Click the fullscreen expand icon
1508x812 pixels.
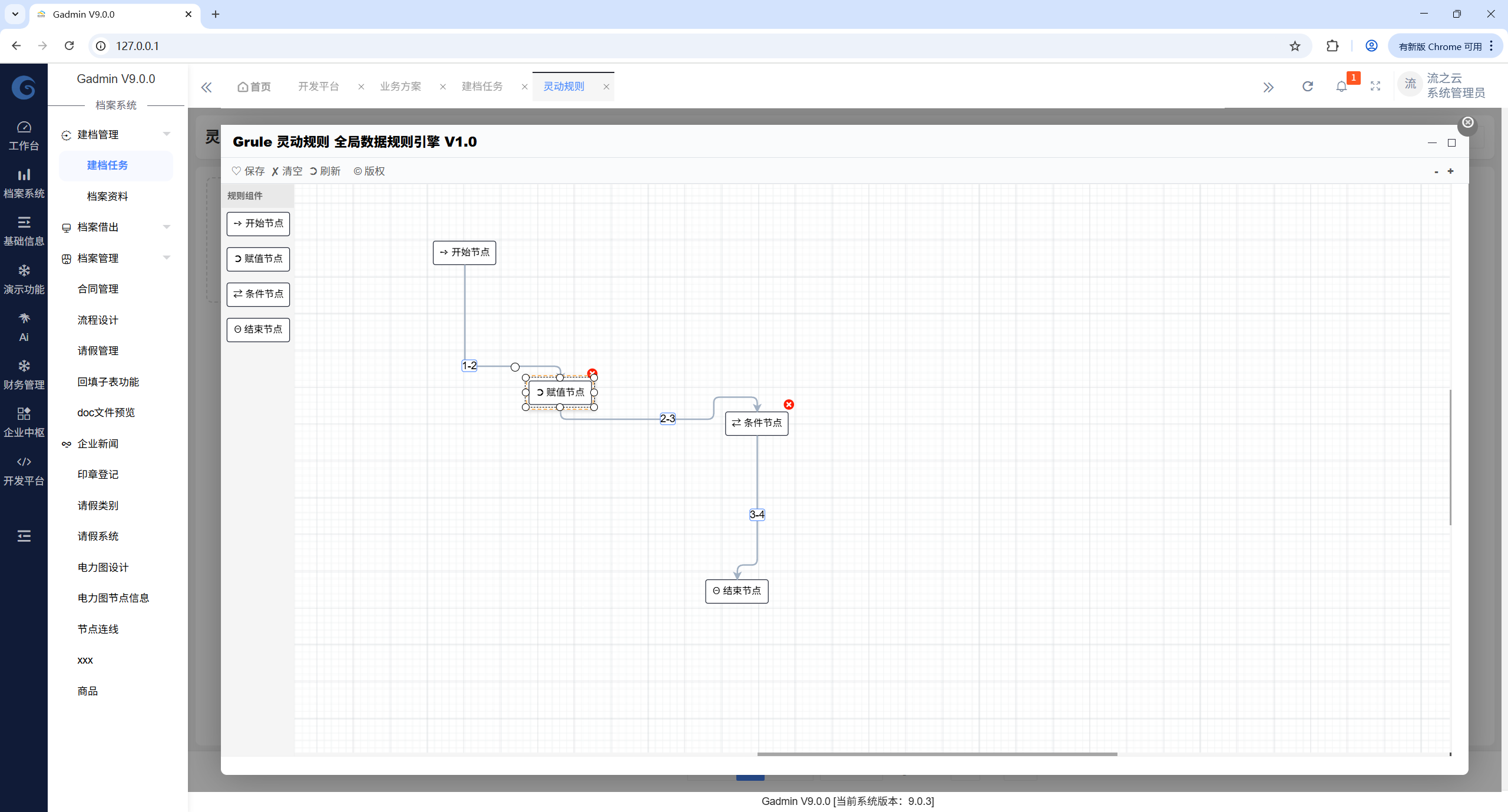(1375, 87)
